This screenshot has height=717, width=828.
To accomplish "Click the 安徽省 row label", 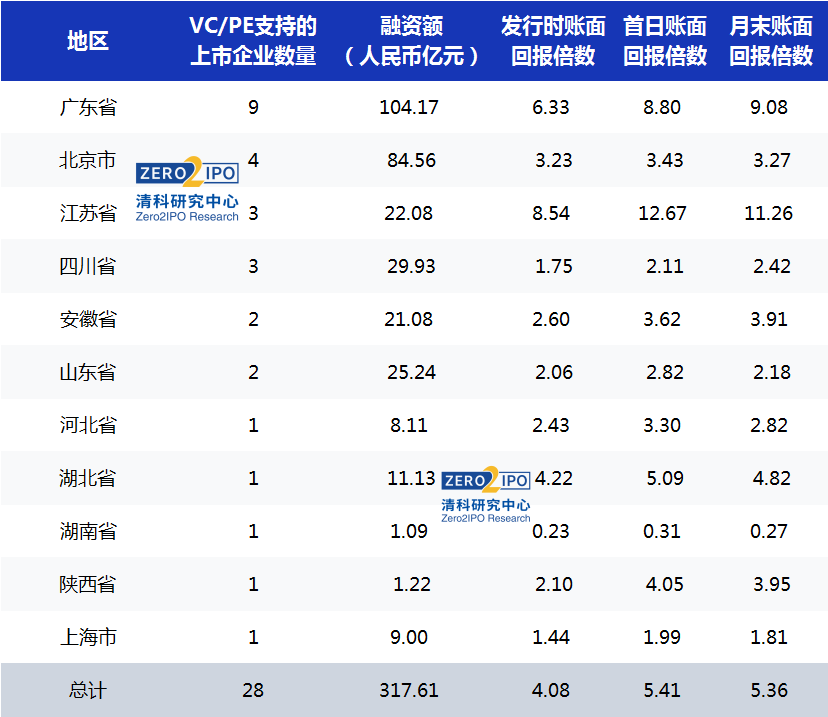I will [x=88, y=319].
